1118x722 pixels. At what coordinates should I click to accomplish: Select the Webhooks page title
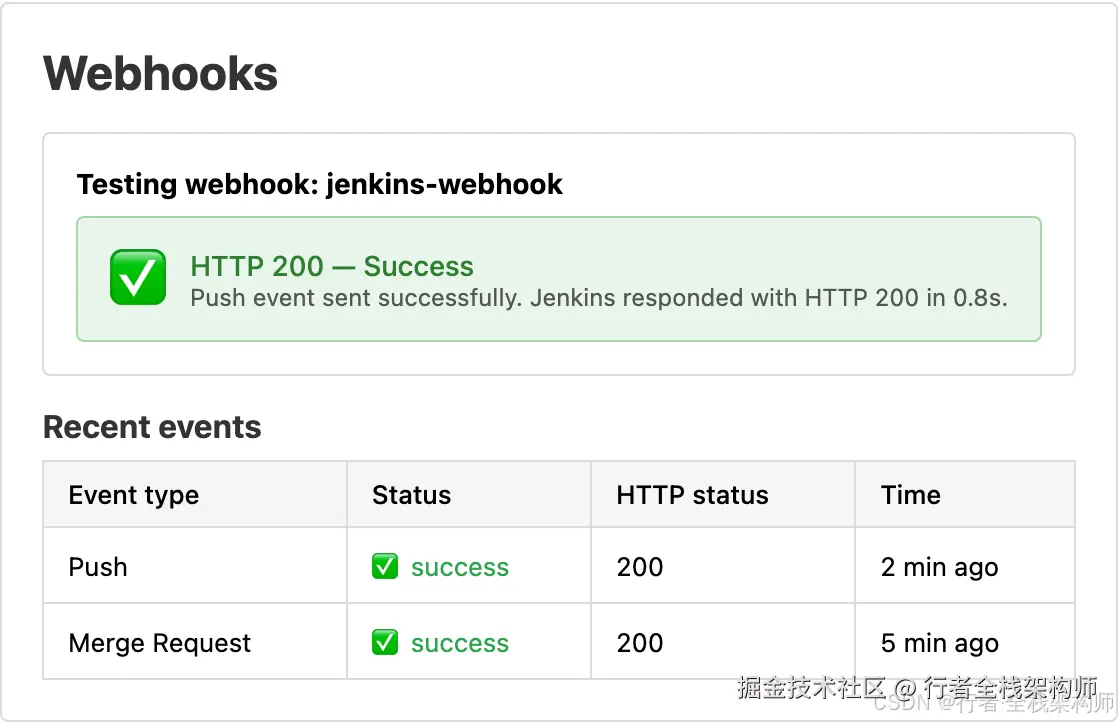160,73
